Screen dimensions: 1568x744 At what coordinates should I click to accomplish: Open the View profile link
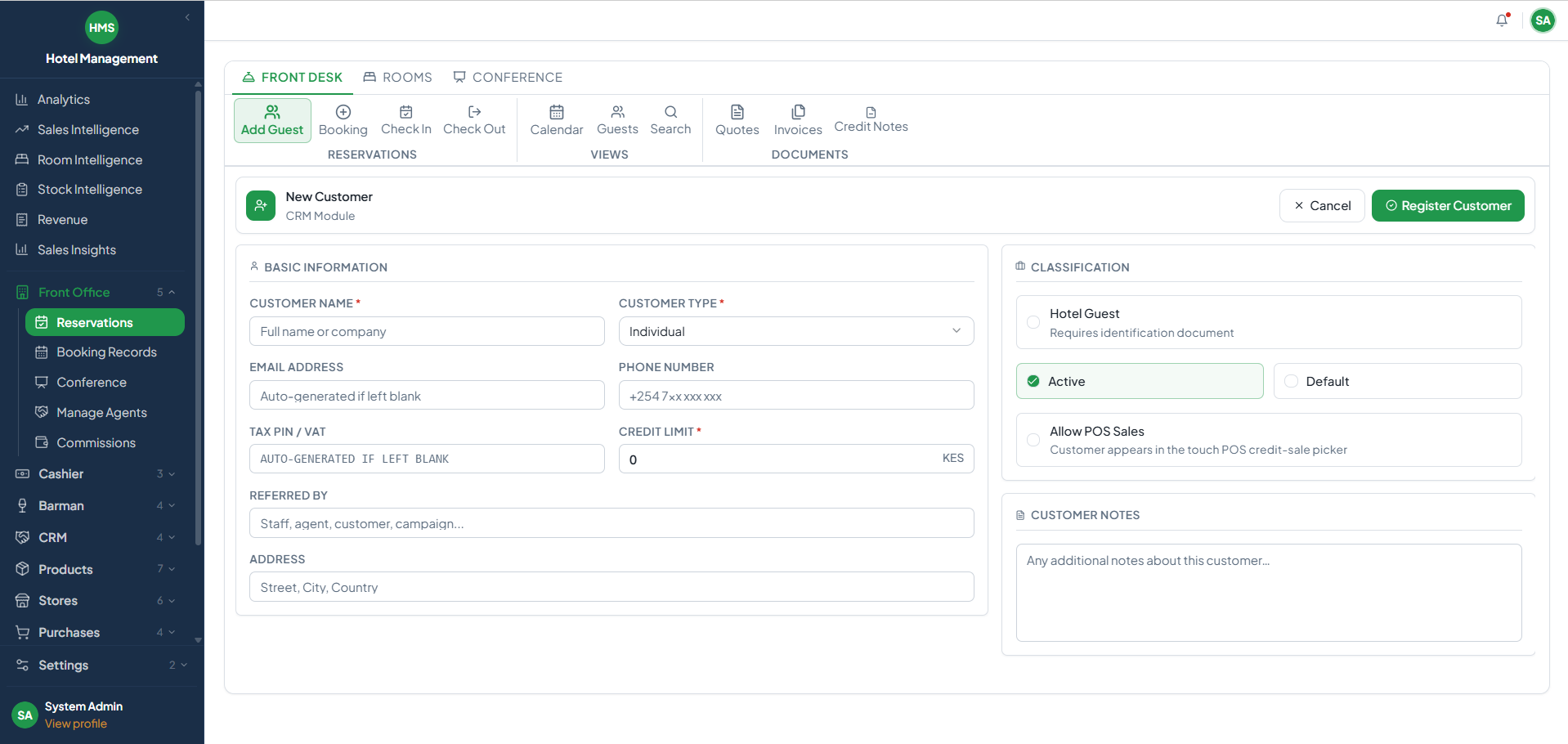pos(76,724)
